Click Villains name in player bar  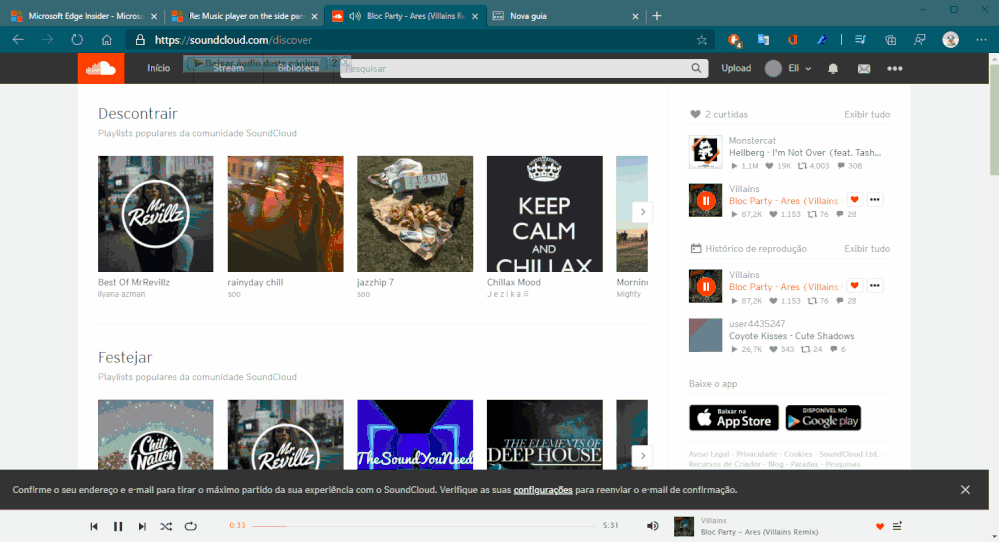tap(714, 520)
